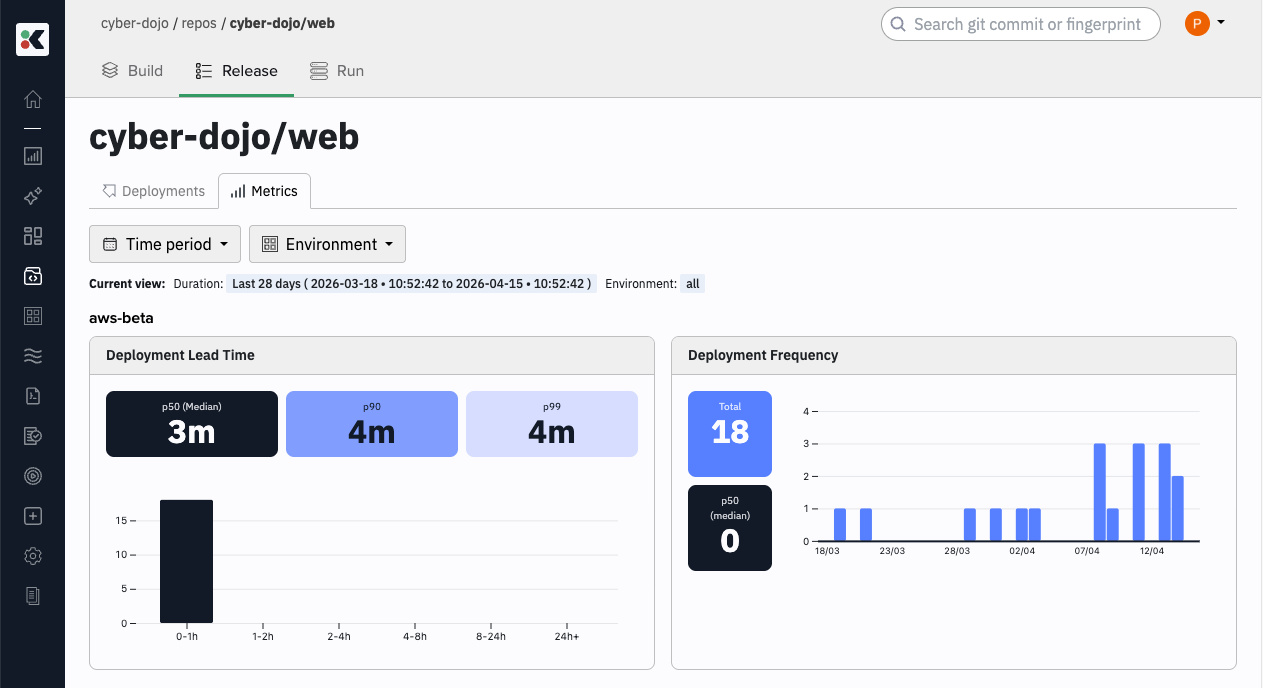Switch to the Release tab
Viewport: 1263px width, 688px height.
tap(237, 71)
